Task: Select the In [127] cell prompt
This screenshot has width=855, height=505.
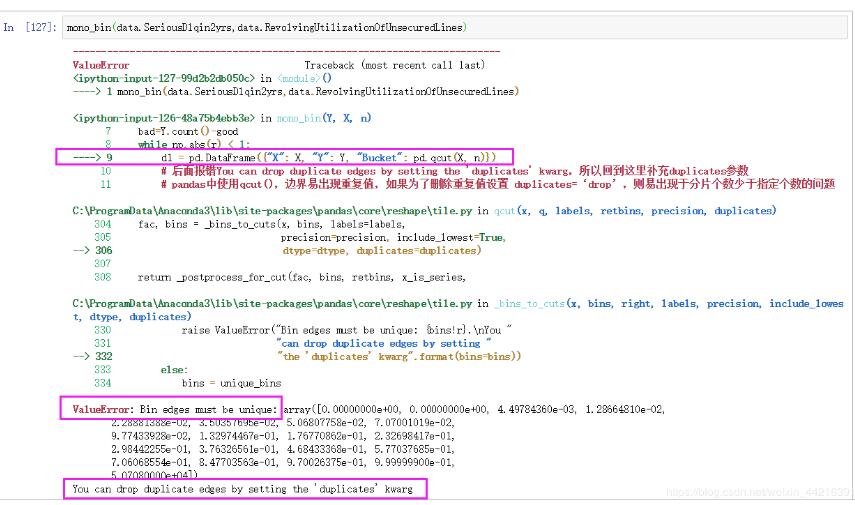Action: [30, 27]
